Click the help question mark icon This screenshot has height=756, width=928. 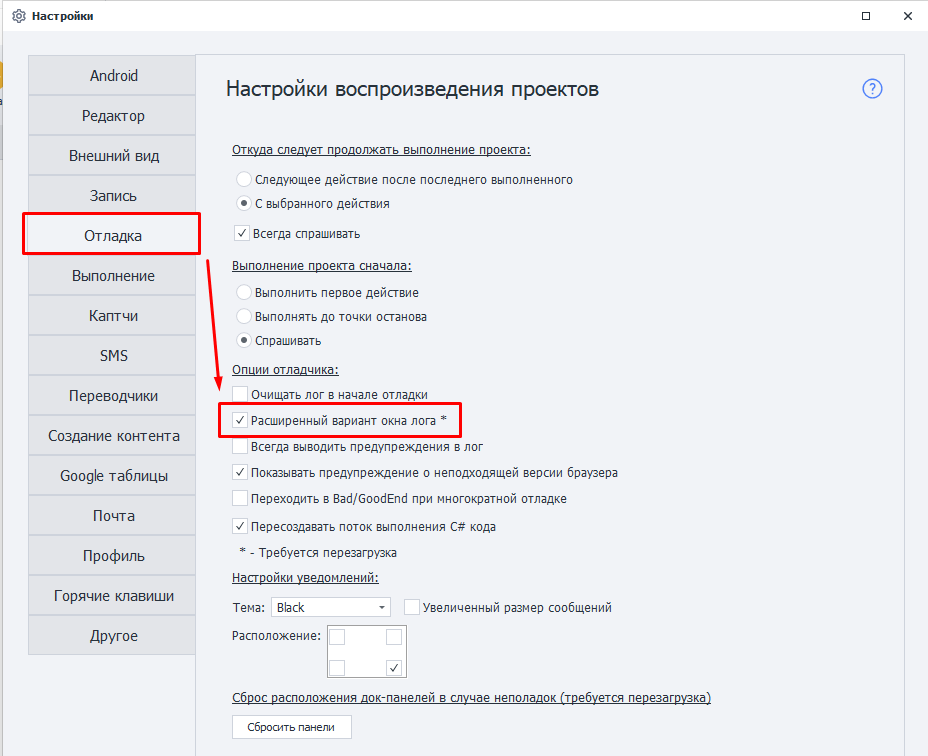click(871, 88)
